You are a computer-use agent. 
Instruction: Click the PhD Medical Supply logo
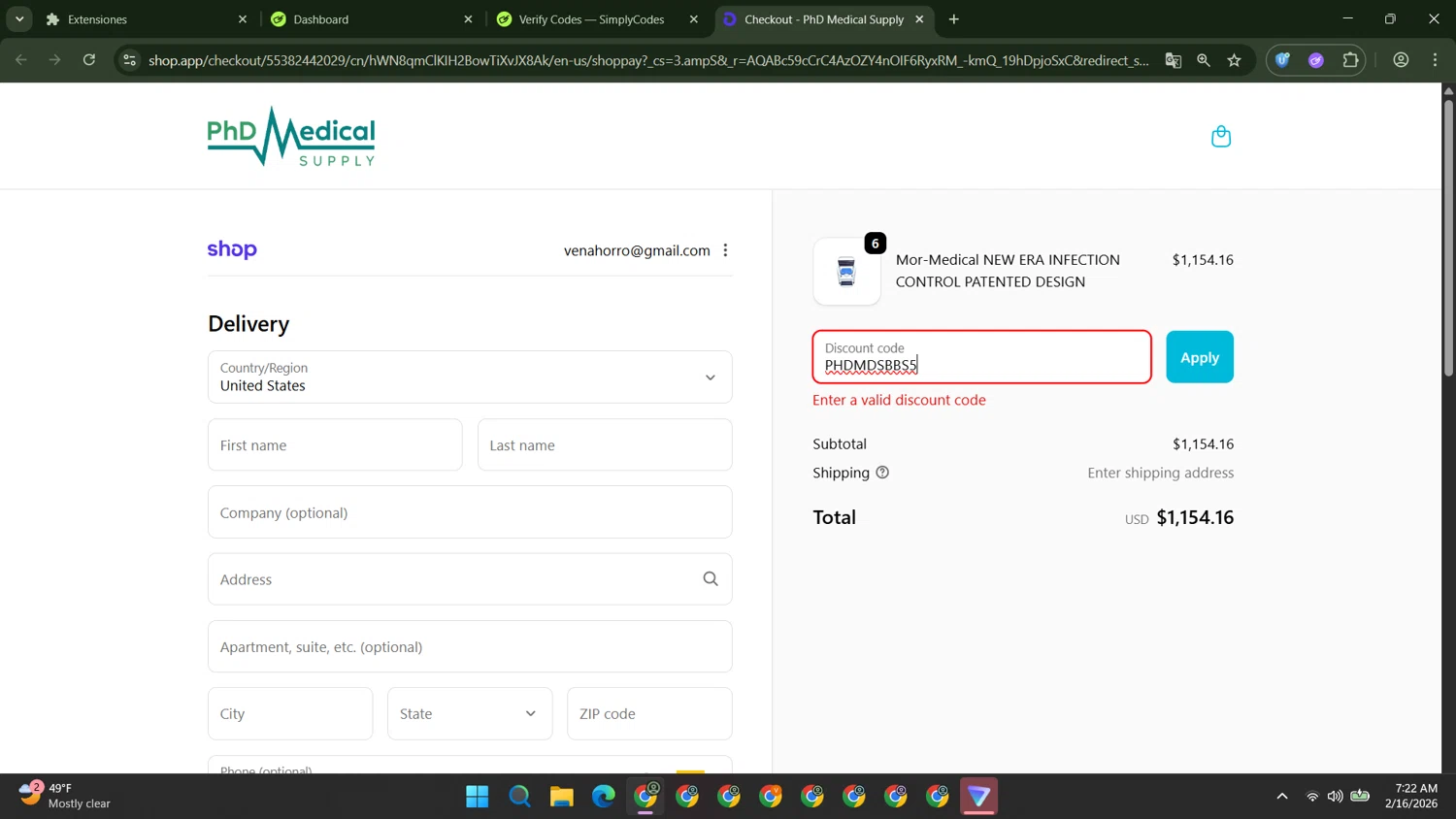[291, 137]
